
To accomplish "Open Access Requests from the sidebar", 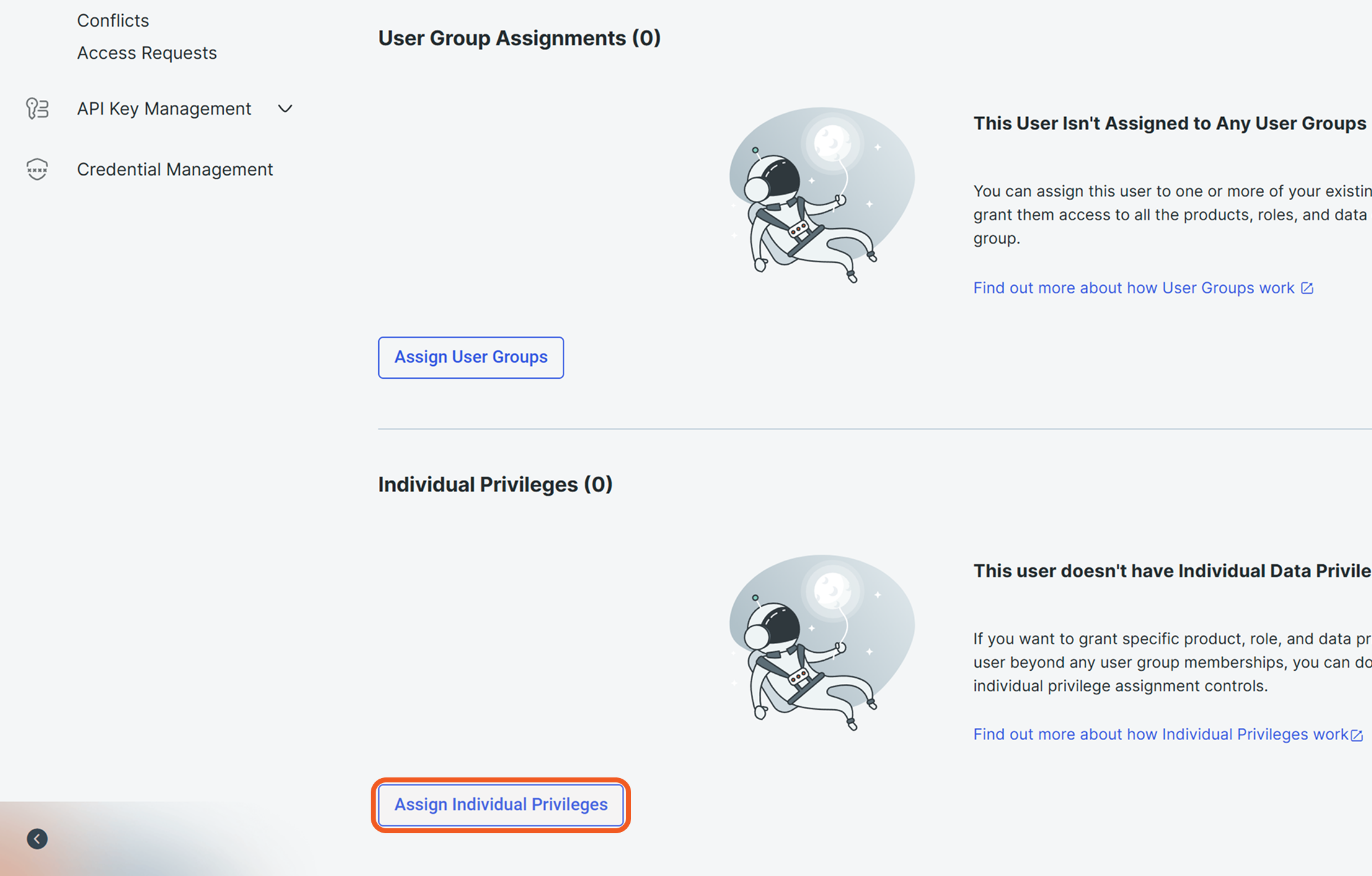I will 147,52.
